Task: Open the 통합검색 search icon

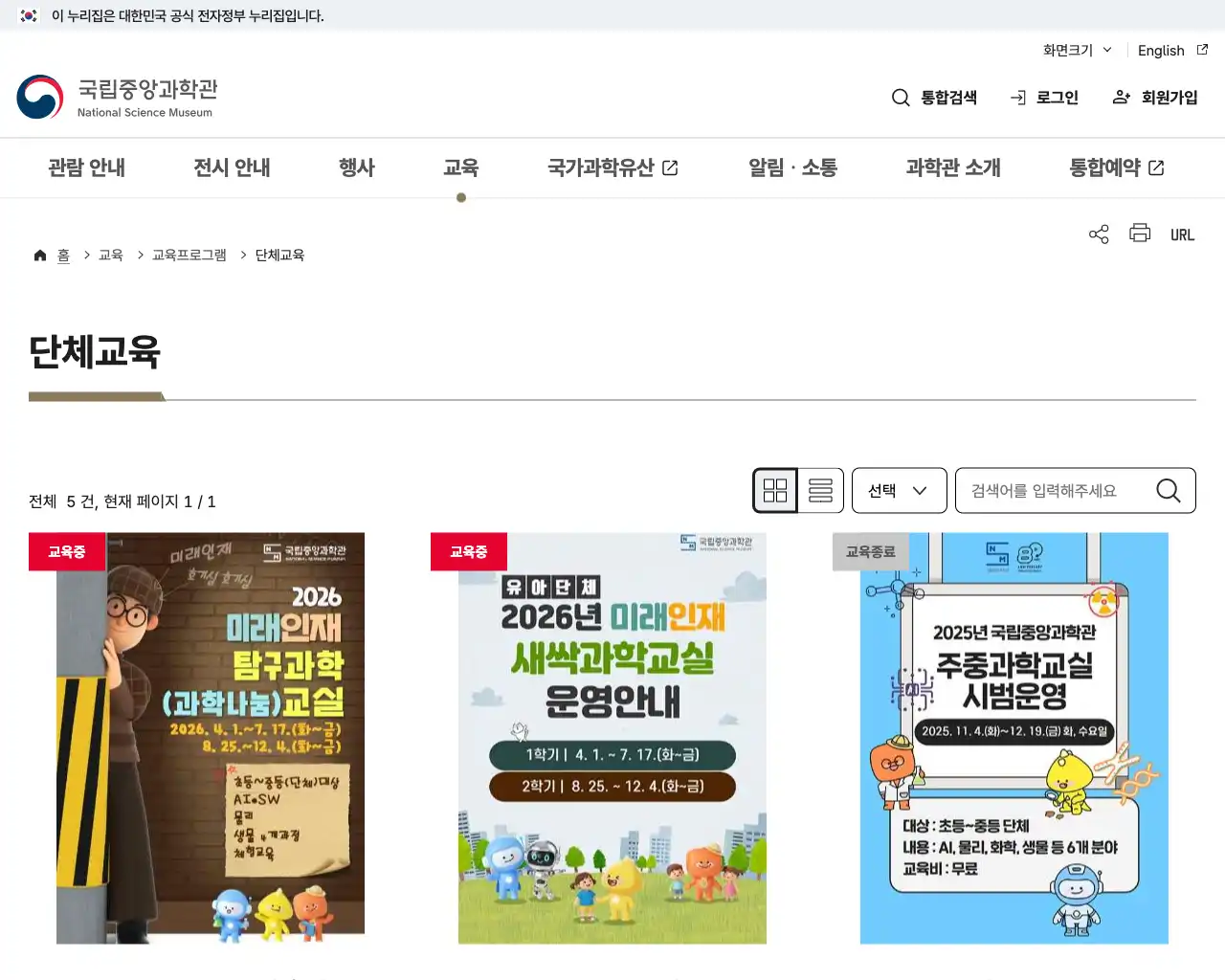Action: click(x=900, y=97)
